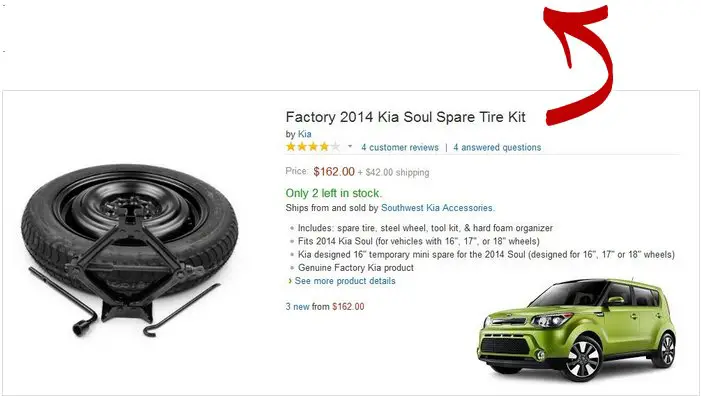This screenshot has width=701, height=396.
Task: Click the lug wrench beside the tire
Action: click(63, 302)
